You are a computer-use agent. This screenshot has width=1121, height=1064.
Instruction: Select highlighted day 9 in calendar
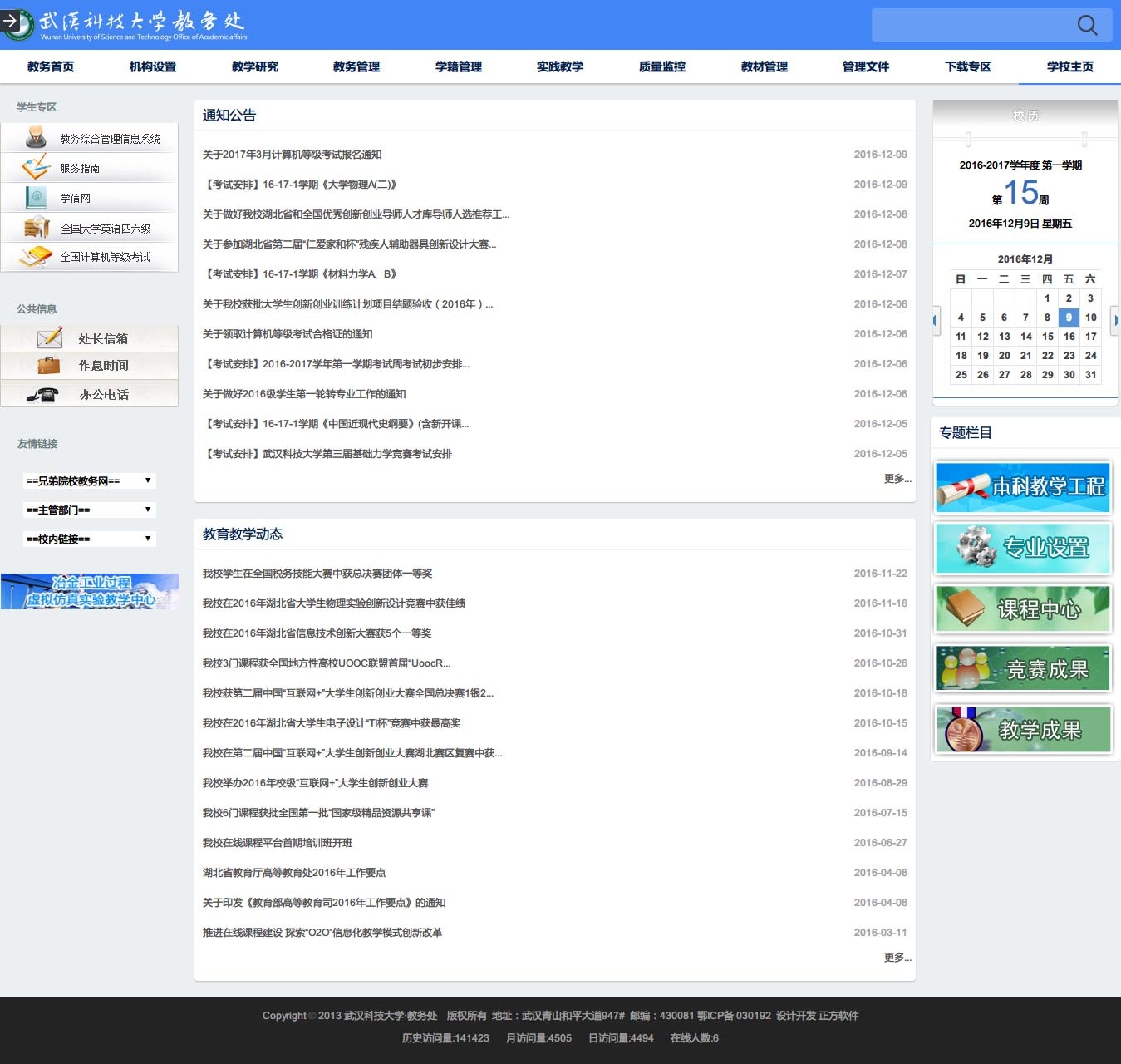click(x=1069, y=317)
